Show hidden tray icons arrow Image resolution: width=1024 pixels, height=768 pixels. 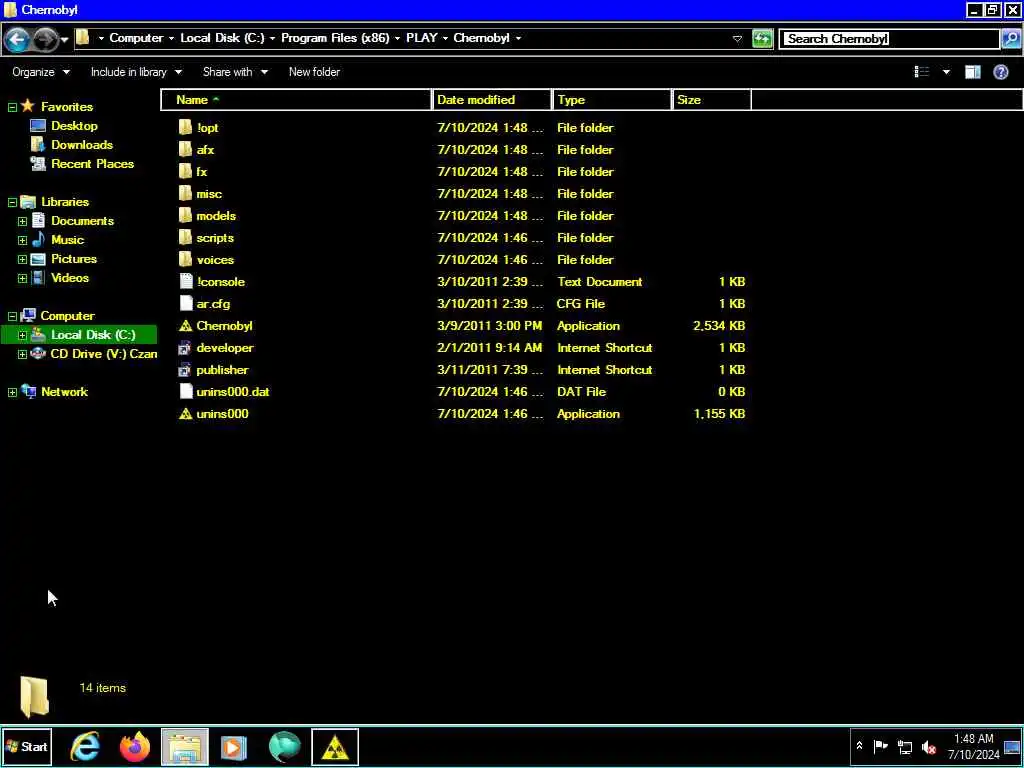point(859,746)
